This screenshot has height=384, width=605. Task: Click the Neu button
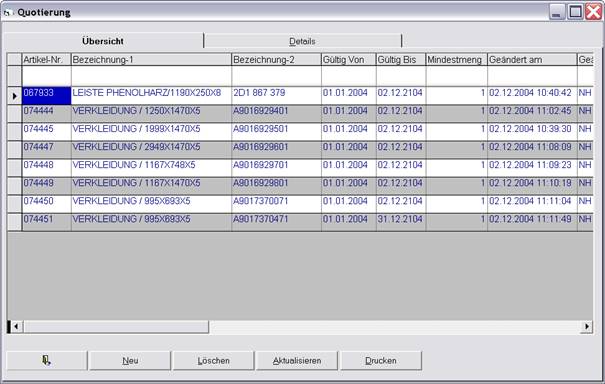130,360
